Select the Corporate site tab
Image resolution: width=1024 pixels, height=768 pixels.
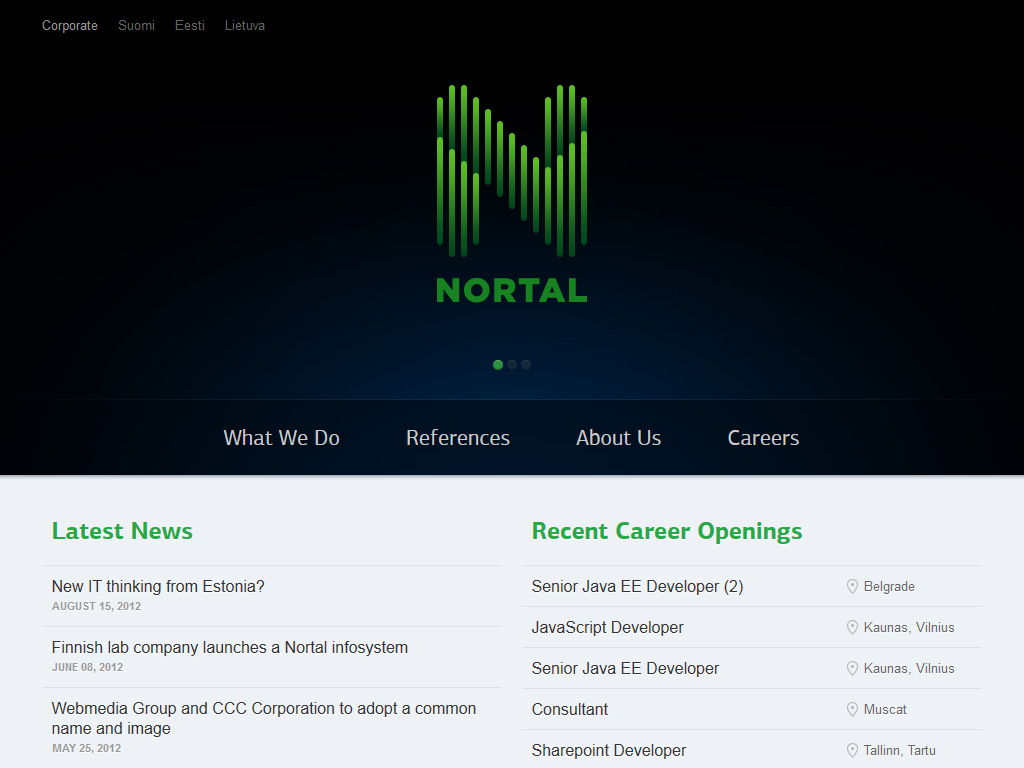tap(70, 26)
